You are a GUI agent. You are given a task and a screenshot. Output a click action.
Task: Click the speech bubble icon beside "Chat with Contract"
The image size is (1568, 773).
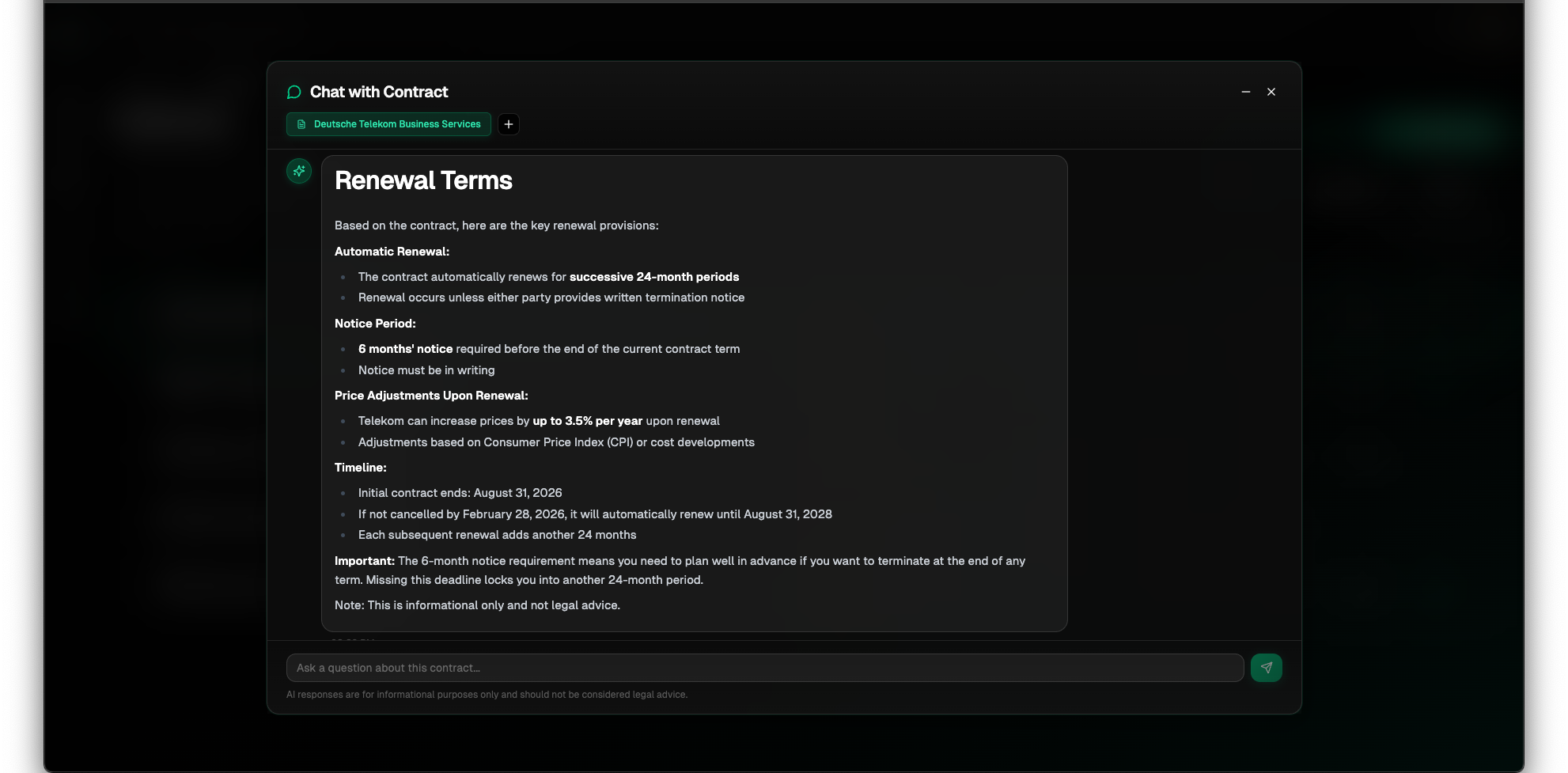click(294, 91)
